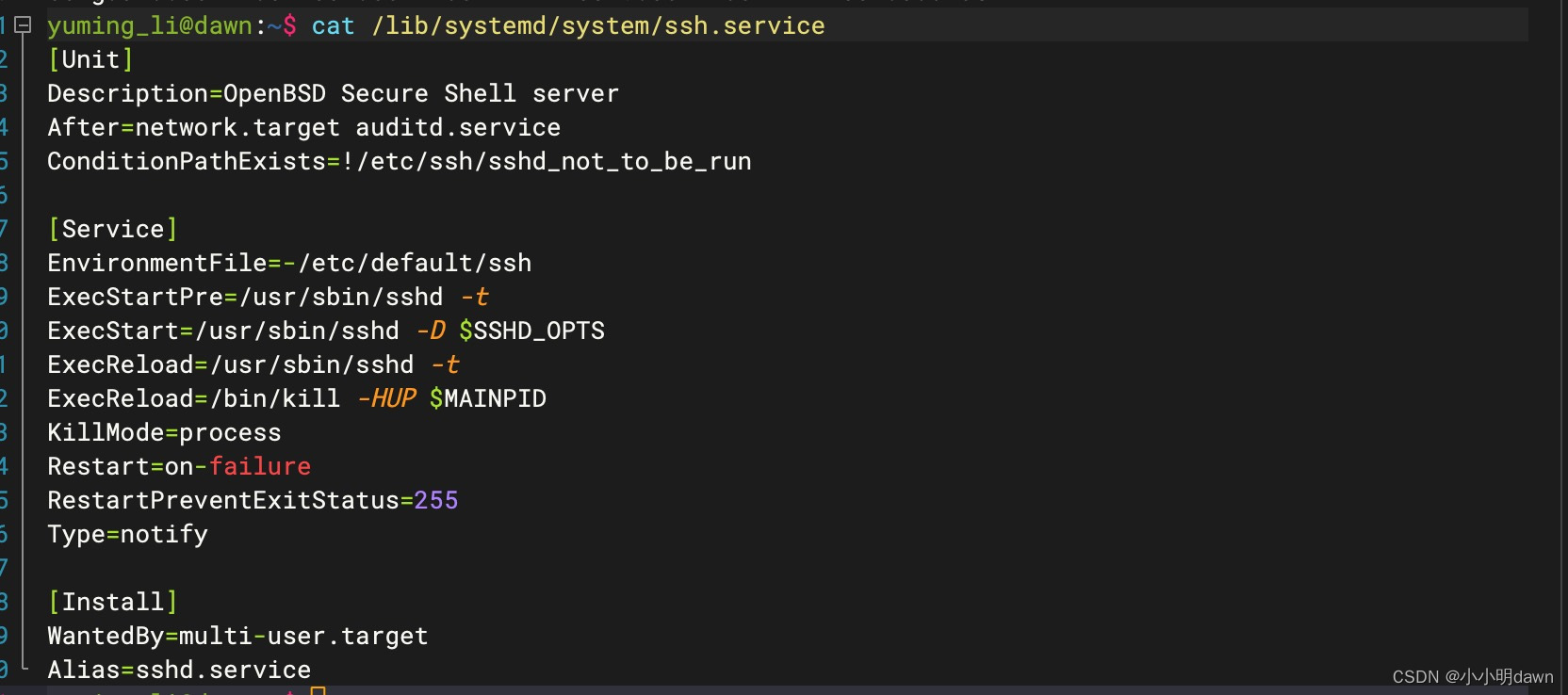Click the ConditionPathExists line
This screenshot has height=695, width=1568.
tap(399, 161)
